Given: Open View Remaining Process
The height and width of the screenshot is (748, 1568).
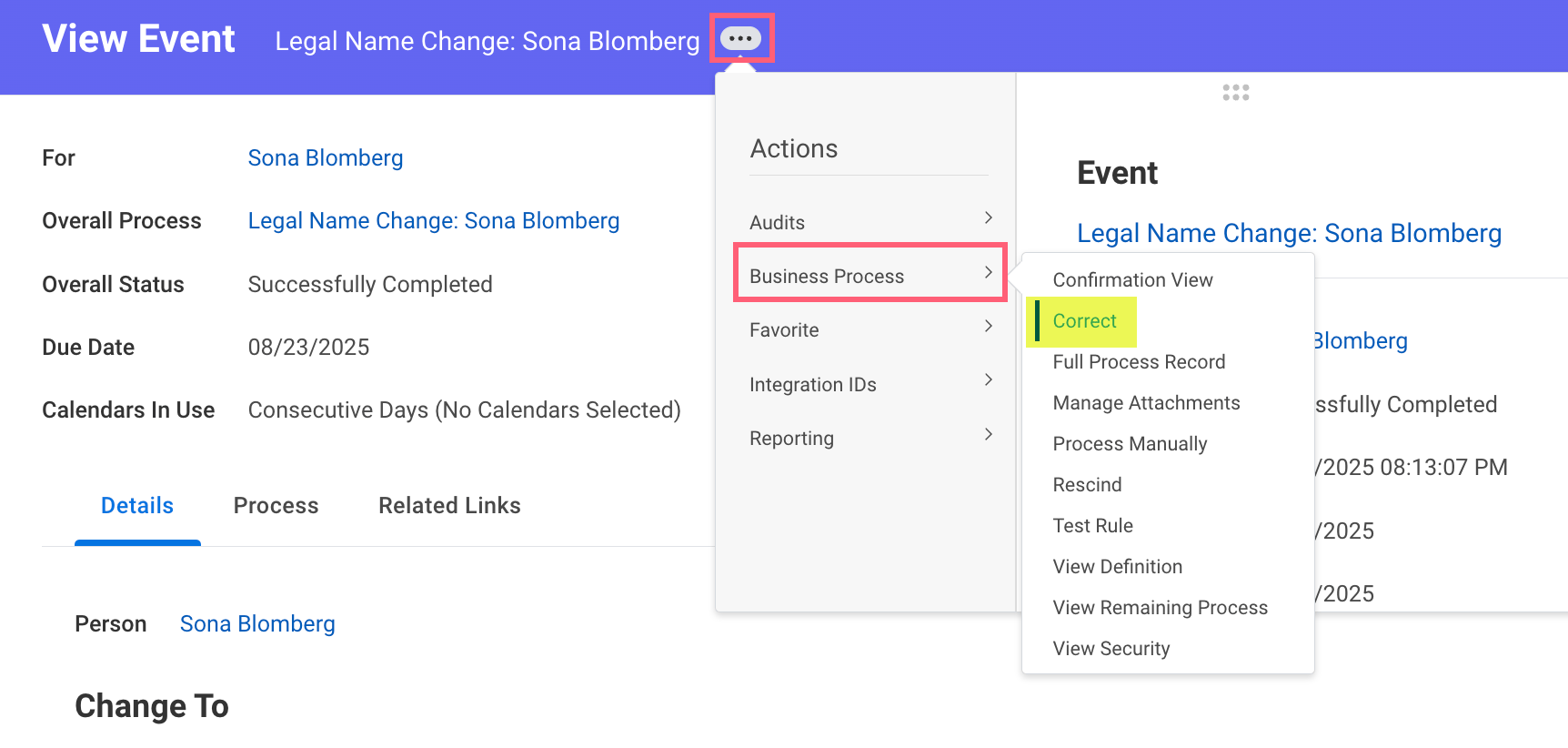Looking at the screenshot, I should pyautogui.click(x=1160, y=608).
